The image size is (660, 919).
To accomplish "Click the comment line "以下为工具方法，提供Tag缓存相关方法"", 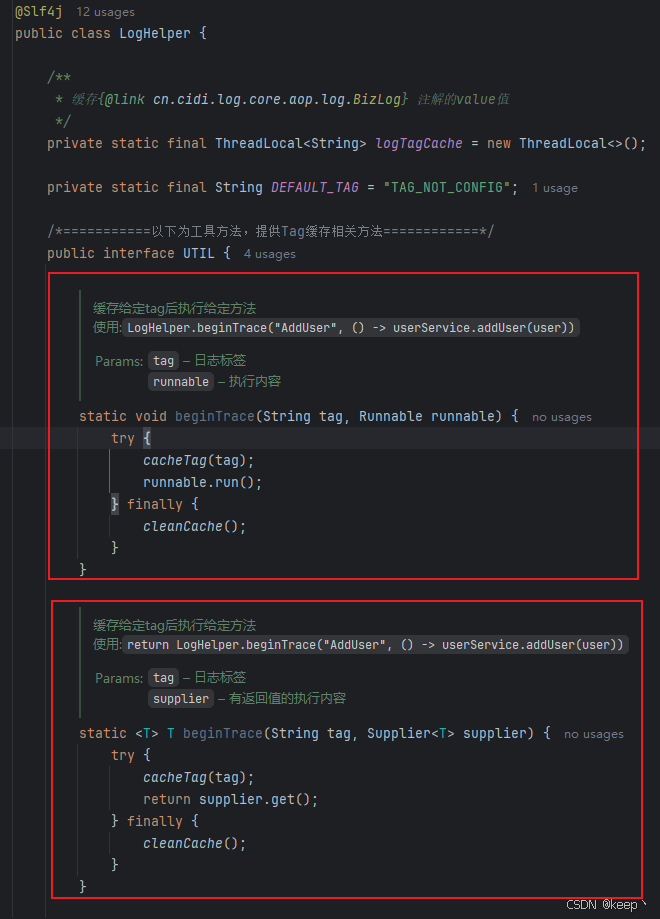I will tap(270, 231).
